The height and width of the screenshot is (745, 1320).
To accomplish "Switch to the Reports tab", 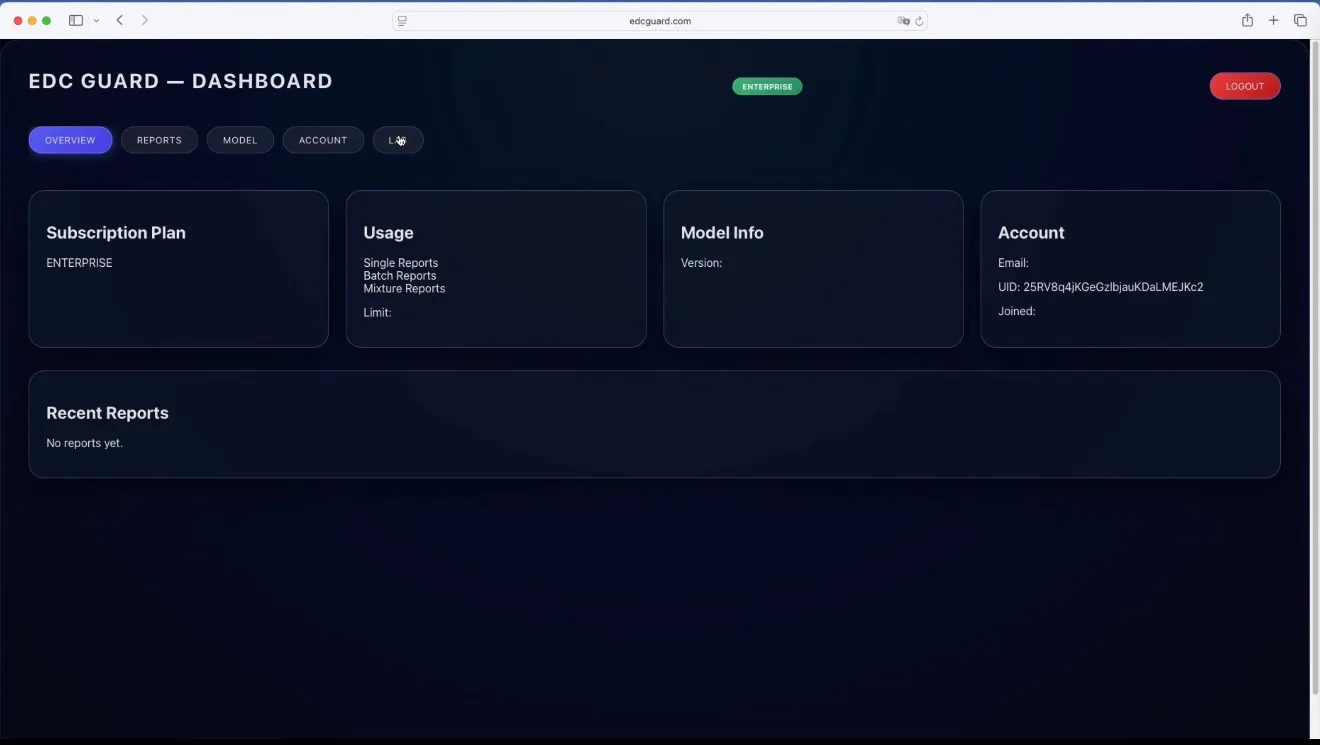I will pos(159,140).
